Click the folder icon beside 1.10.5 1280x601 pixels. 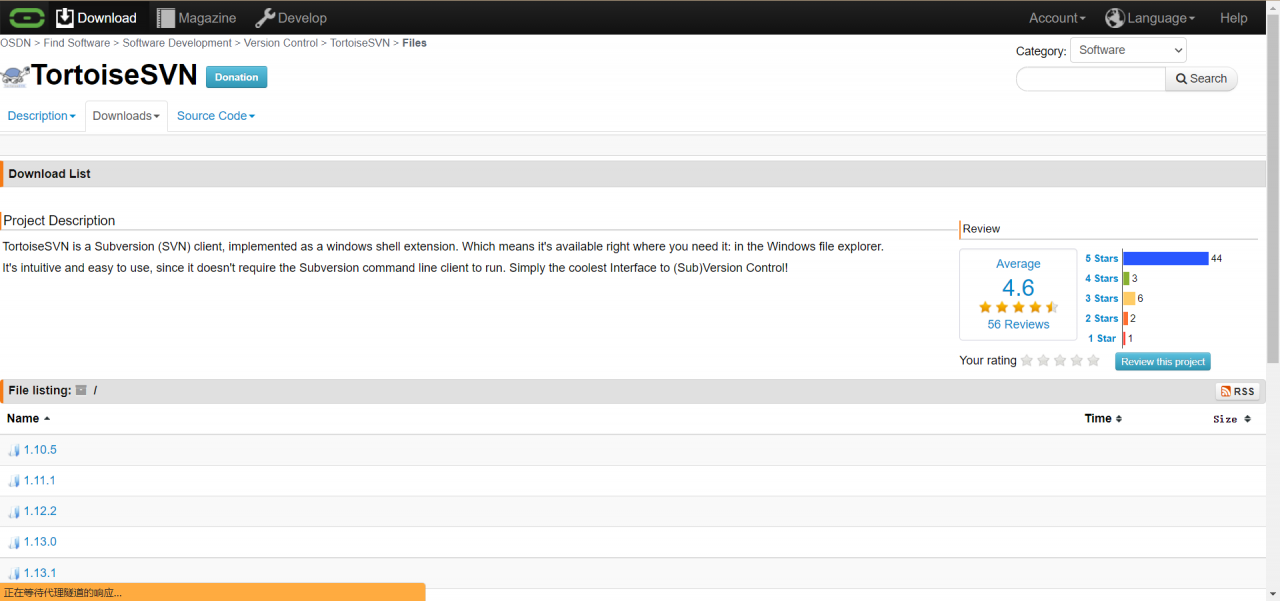[14, 450]
